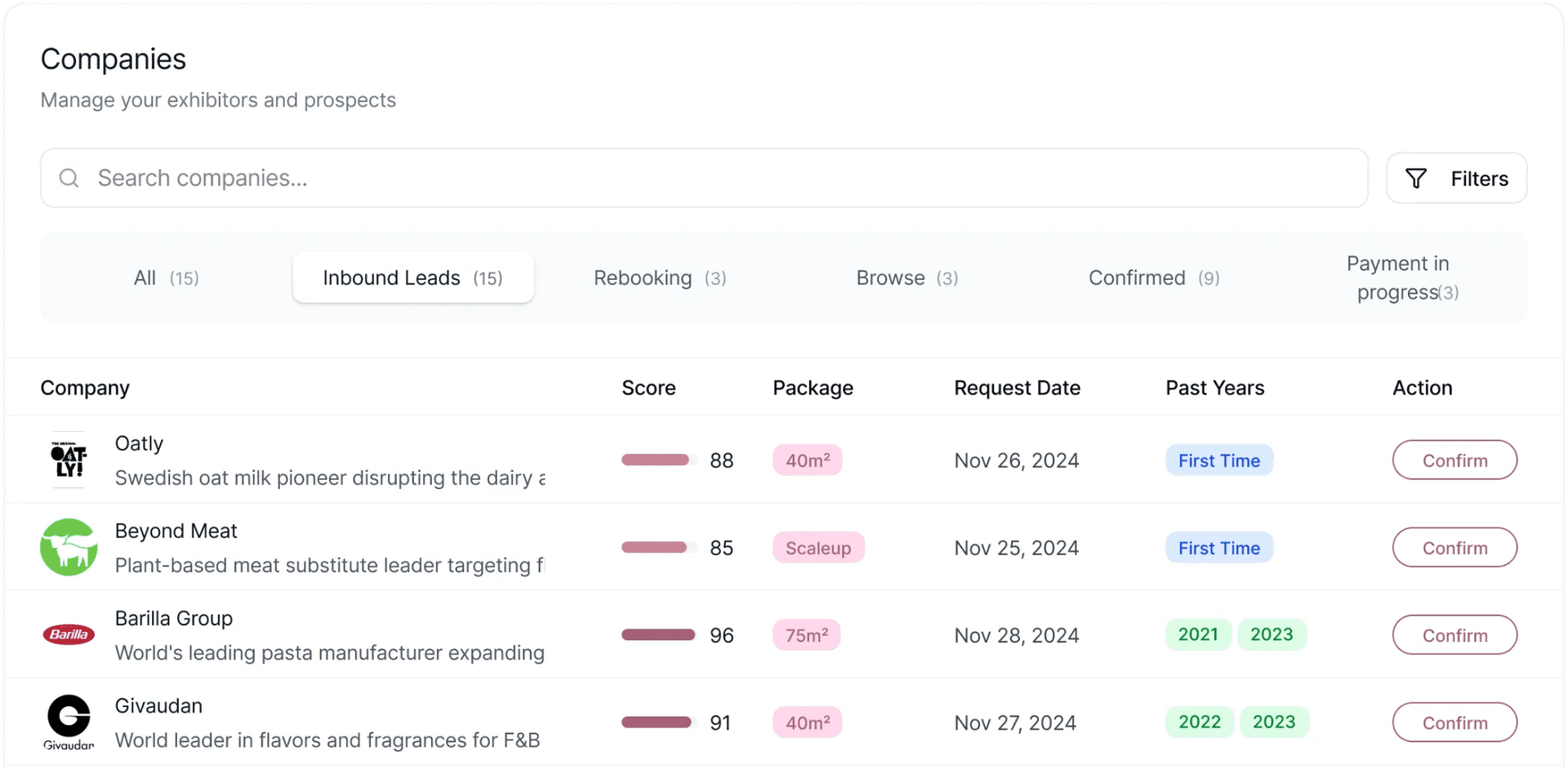Click the First Time badge for Oatly
Screen dimensions: 1568x769
pyautogui.click(x=1218, y=460)
